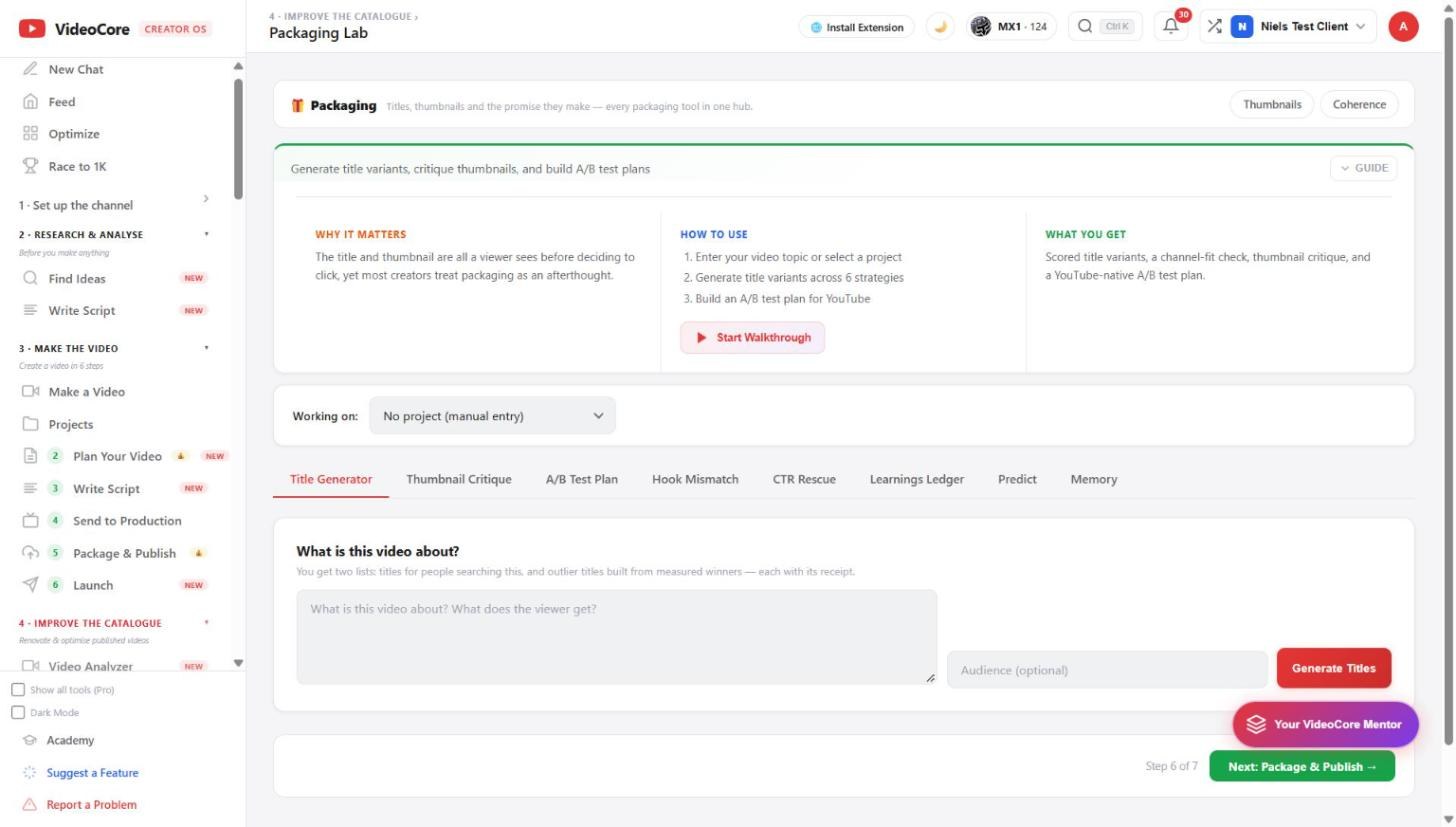
Task: Focus the Audience (optional) field
Action: coord(1107,670)
